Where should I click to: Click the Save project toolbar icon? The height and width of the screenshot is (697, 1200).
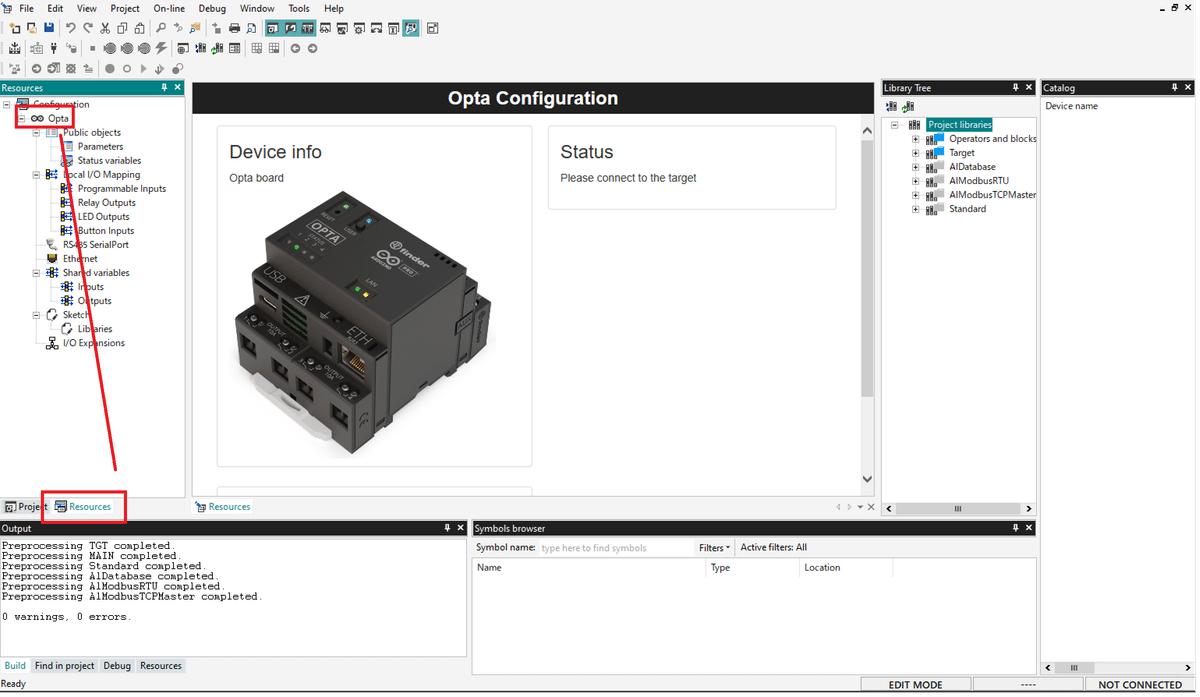(x=49, y=28)
